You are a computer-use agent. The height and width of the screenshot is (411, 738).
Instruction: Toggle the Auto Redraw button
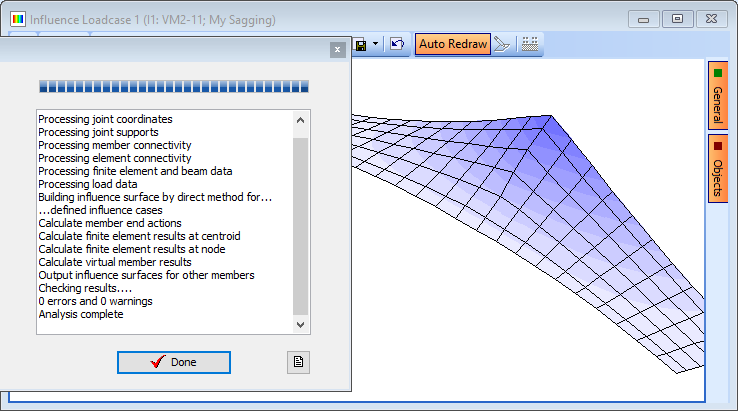pos(453,44)
